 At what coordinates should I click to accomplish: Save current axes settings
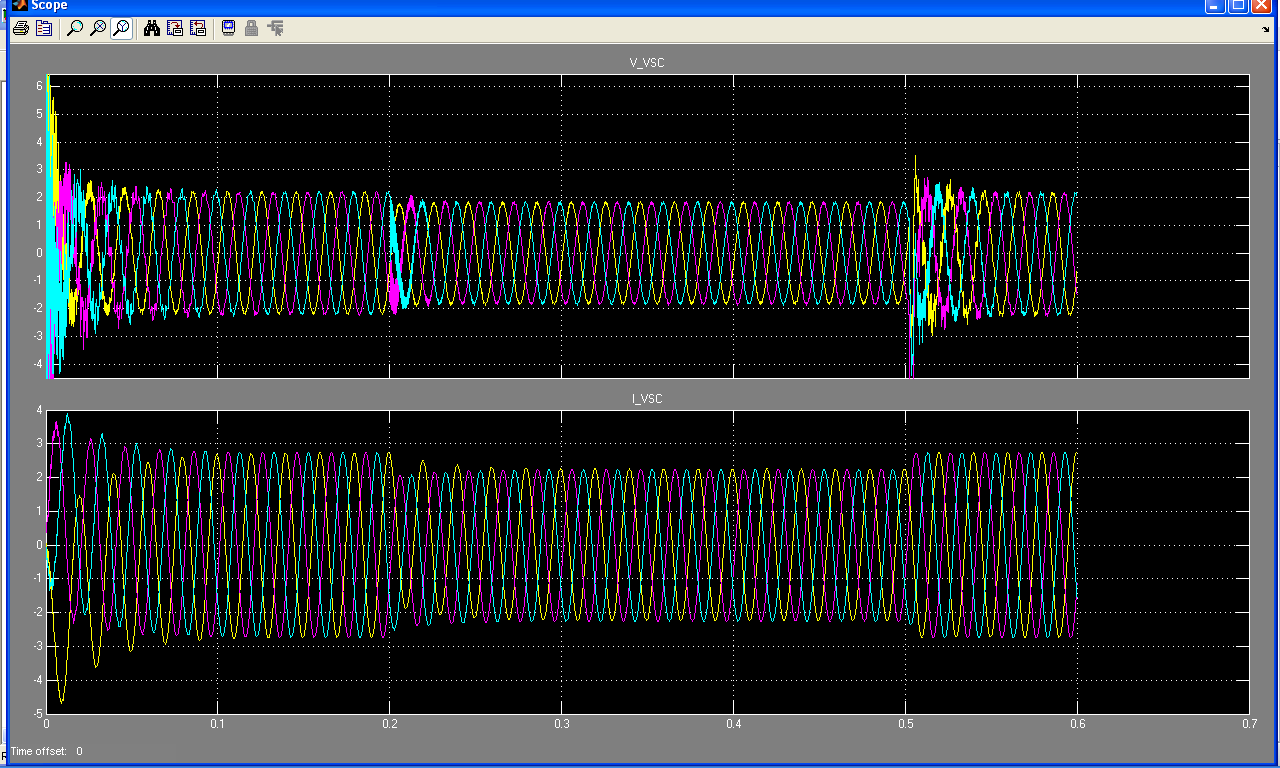175,28
